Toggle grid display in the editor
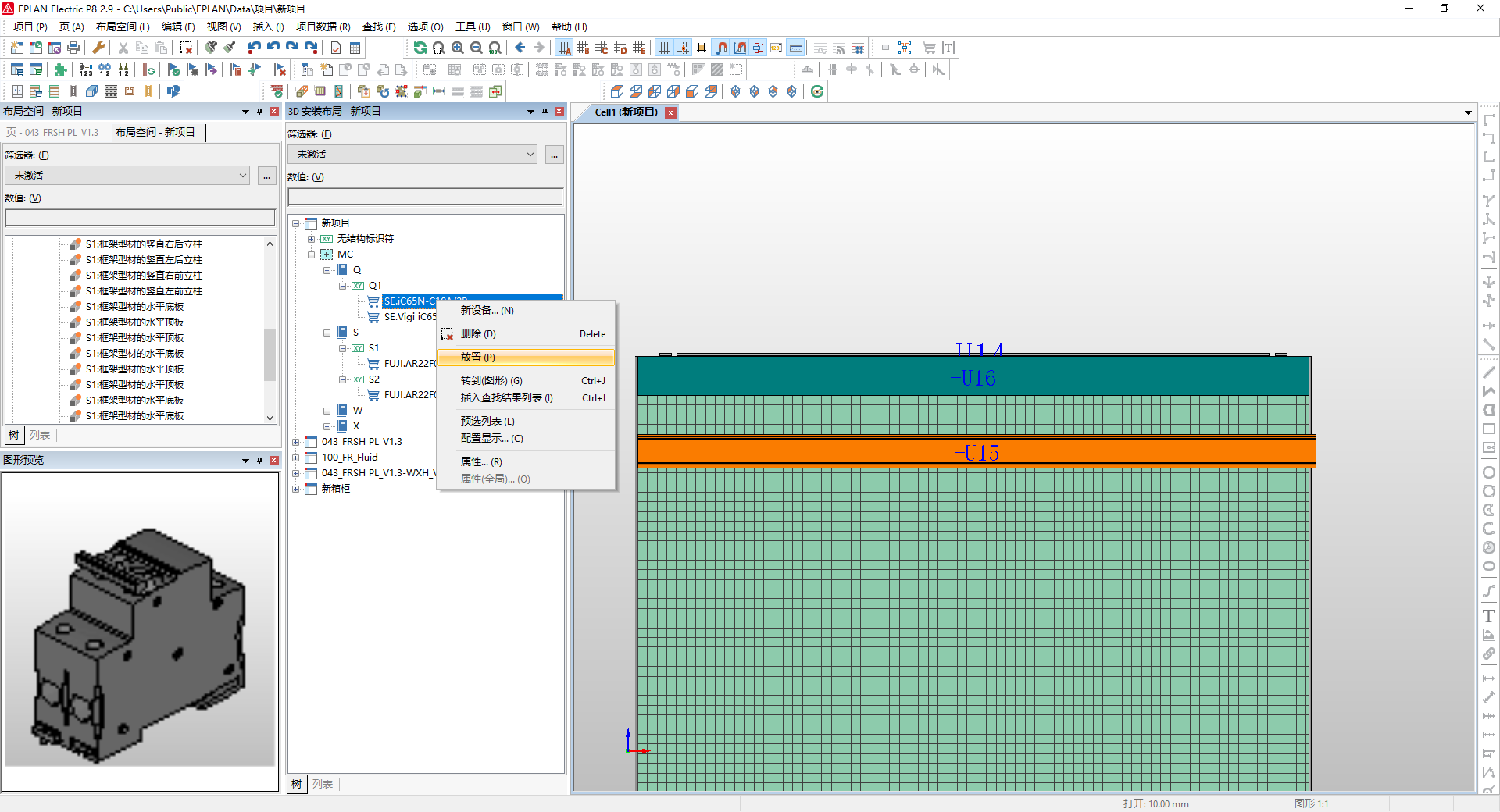Image resolution: width=1500 pixels, height=812 pixels. pos(663,48)
